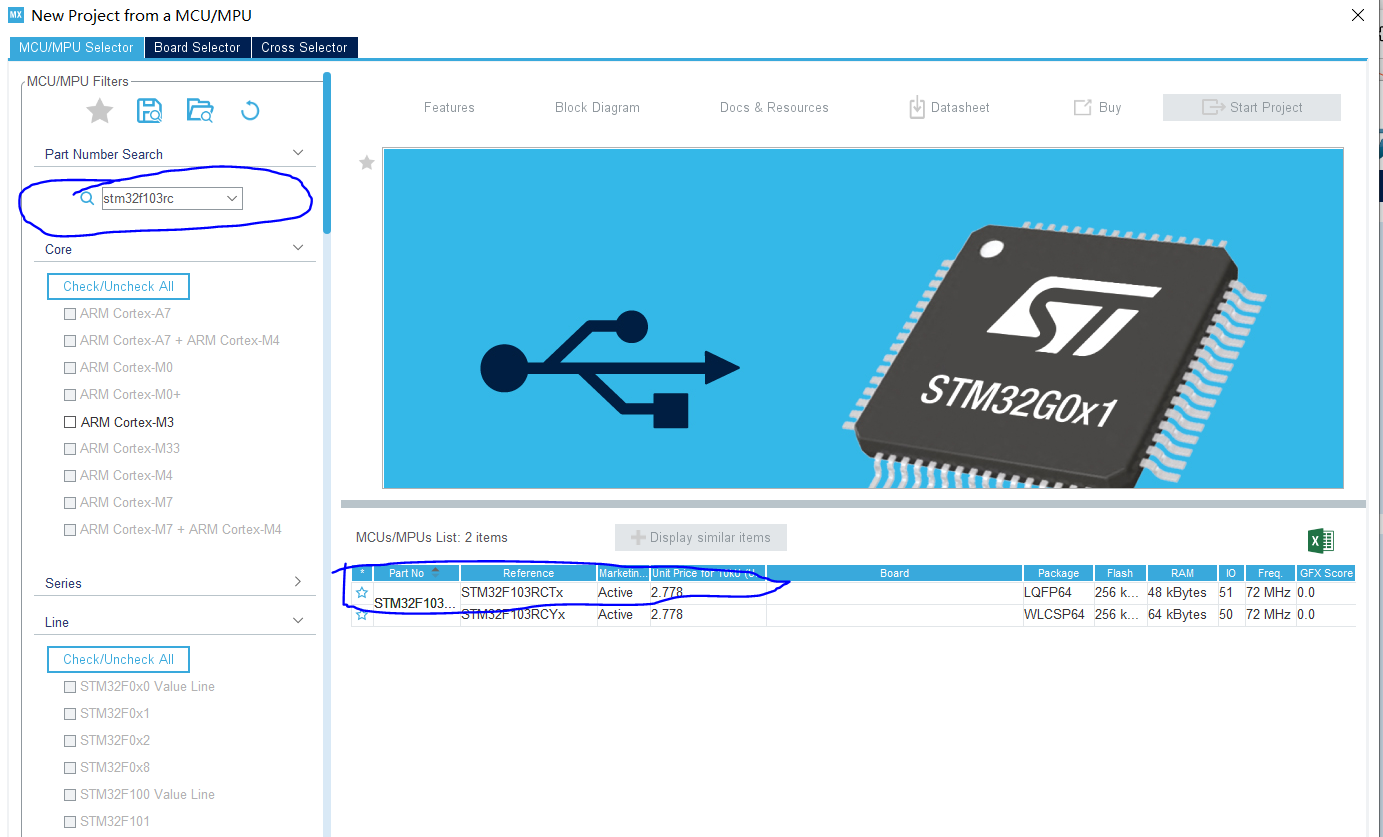Check the ARM Cortex-M0 checkbox

70,367
